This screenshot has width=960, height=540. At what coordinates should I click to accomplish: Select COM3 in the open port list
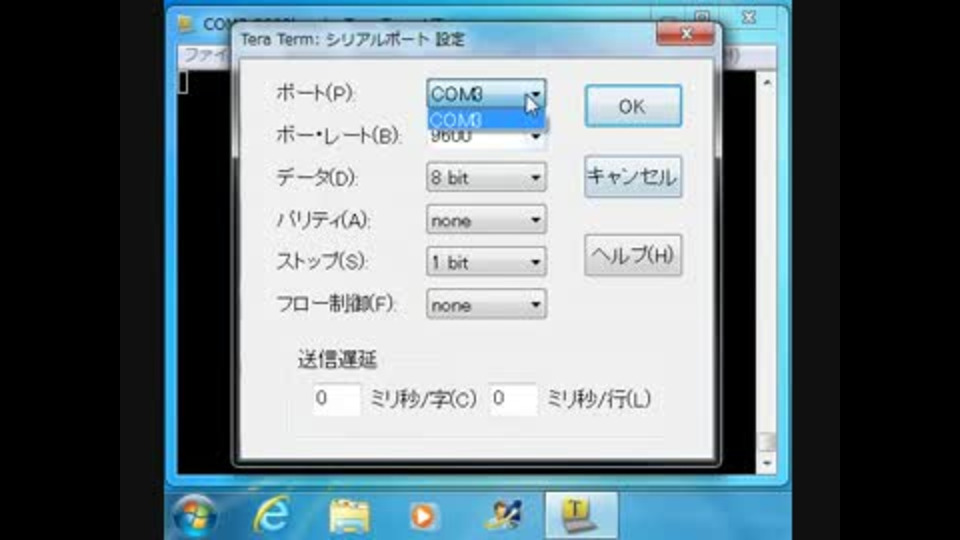[486, 120]
